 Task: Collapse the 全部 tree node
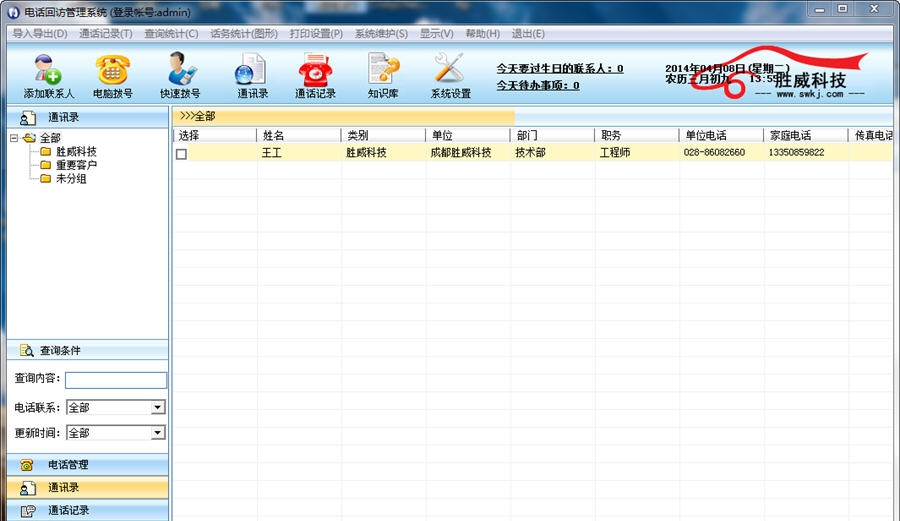click(x=14, y=138)
